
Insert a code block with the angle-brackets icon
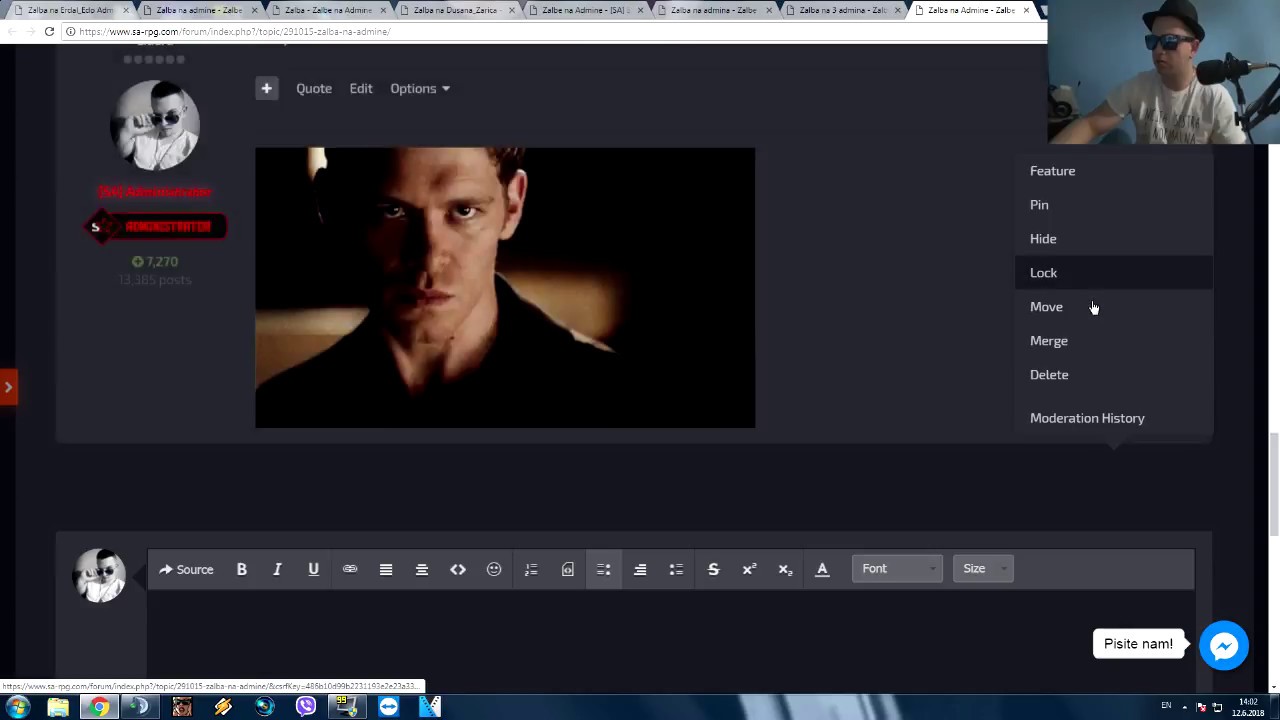458,569
